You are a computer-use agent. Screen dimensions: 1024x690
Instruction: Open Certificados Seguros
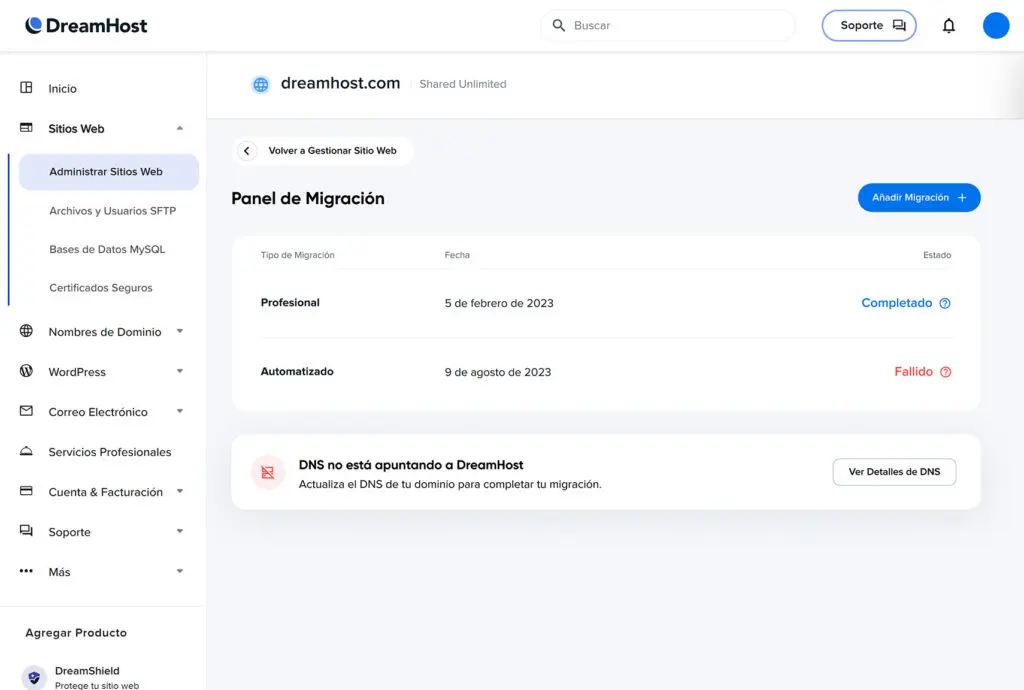(101, 288)
